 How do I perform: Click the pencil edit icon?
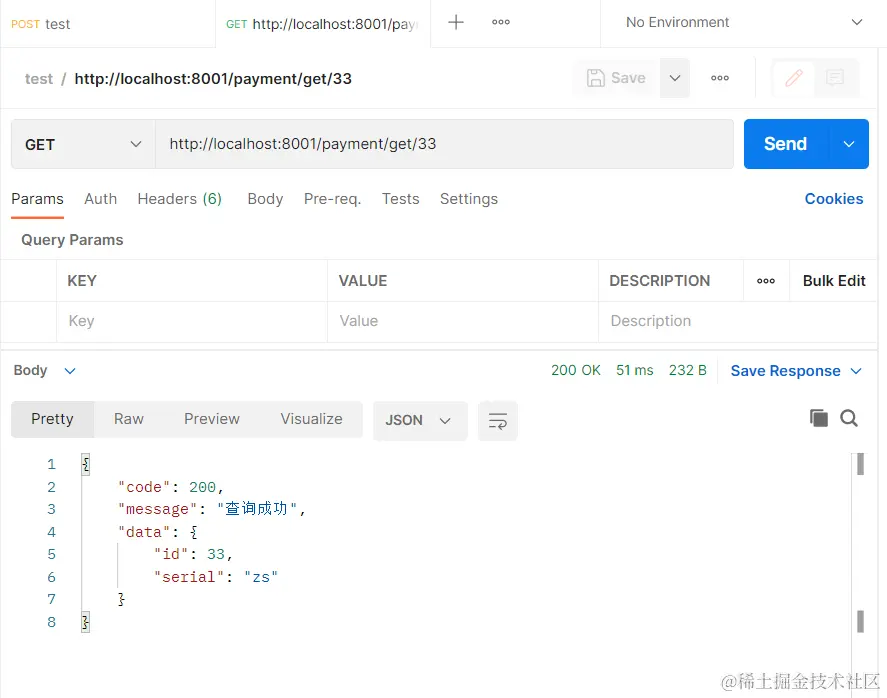(x=794, y=77)
